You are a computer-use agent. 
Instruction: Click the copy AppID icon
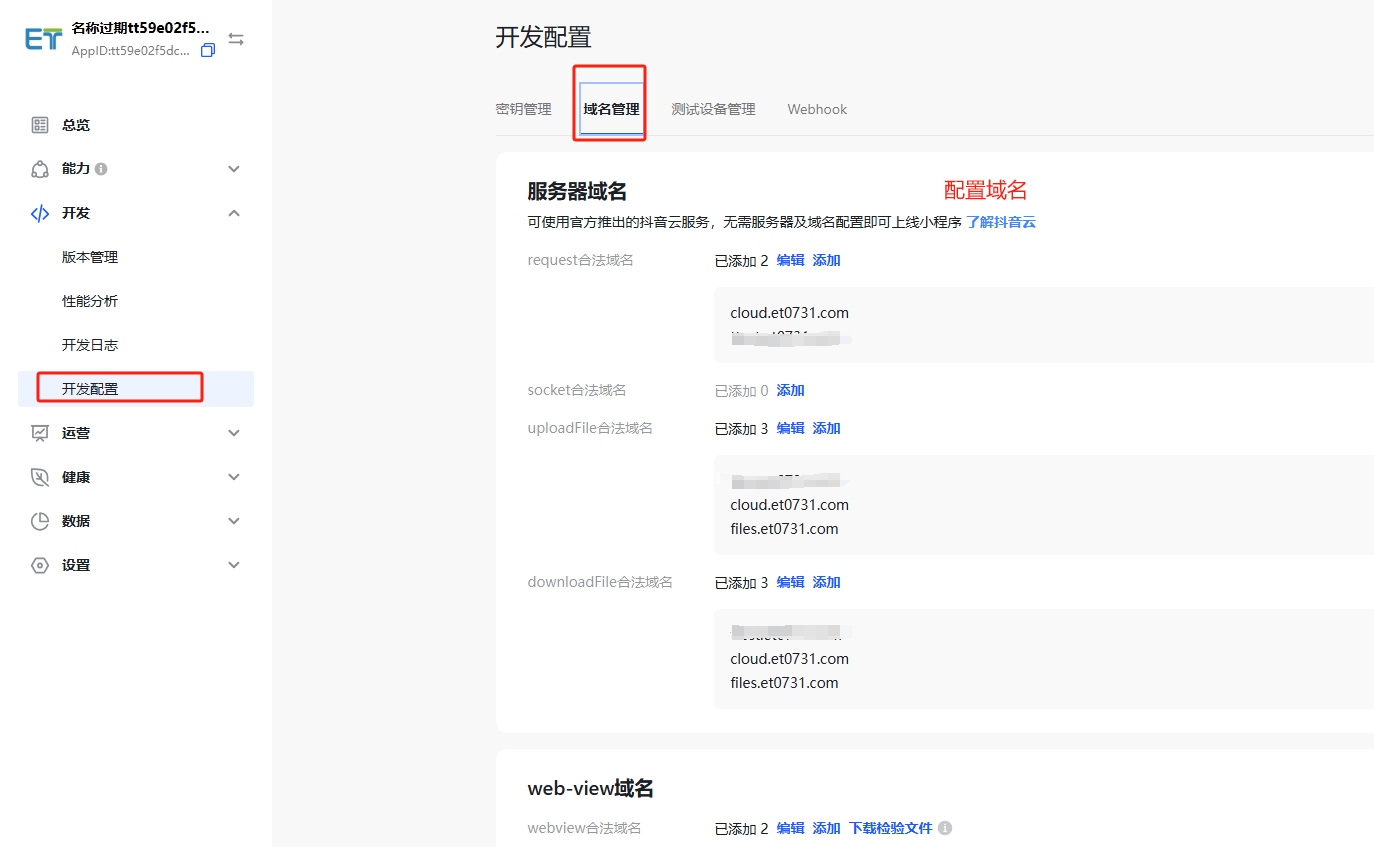[208, 50]
